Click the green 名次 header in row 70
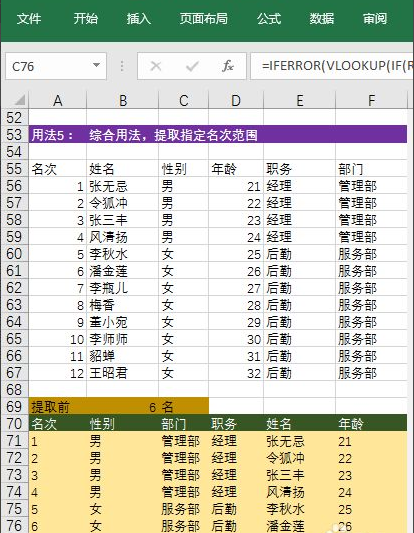 tap(57, 424)
